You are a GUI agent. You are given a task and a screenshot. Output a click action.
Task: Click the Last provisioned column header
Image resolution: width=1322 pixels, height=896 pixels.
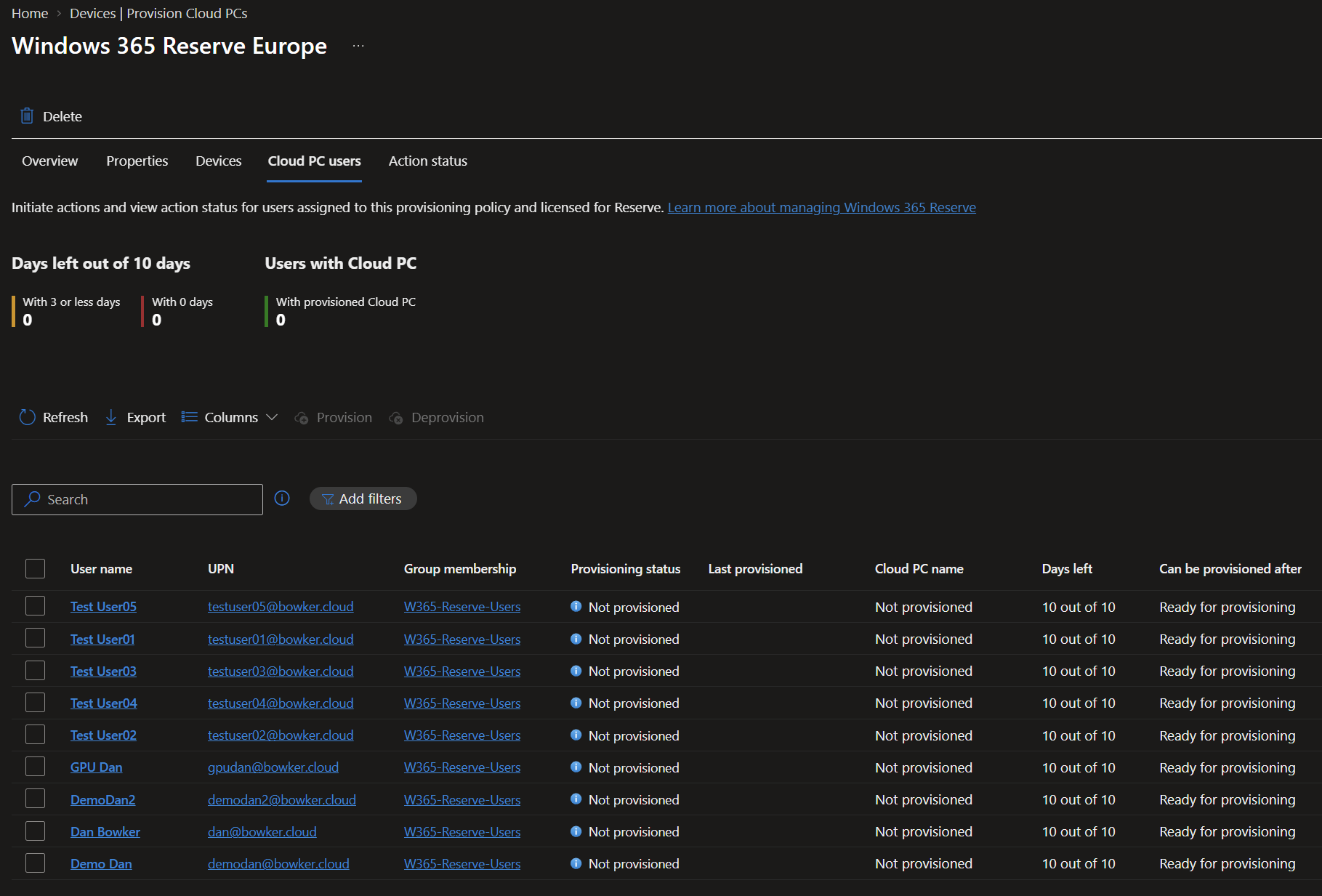click(755, 568)
